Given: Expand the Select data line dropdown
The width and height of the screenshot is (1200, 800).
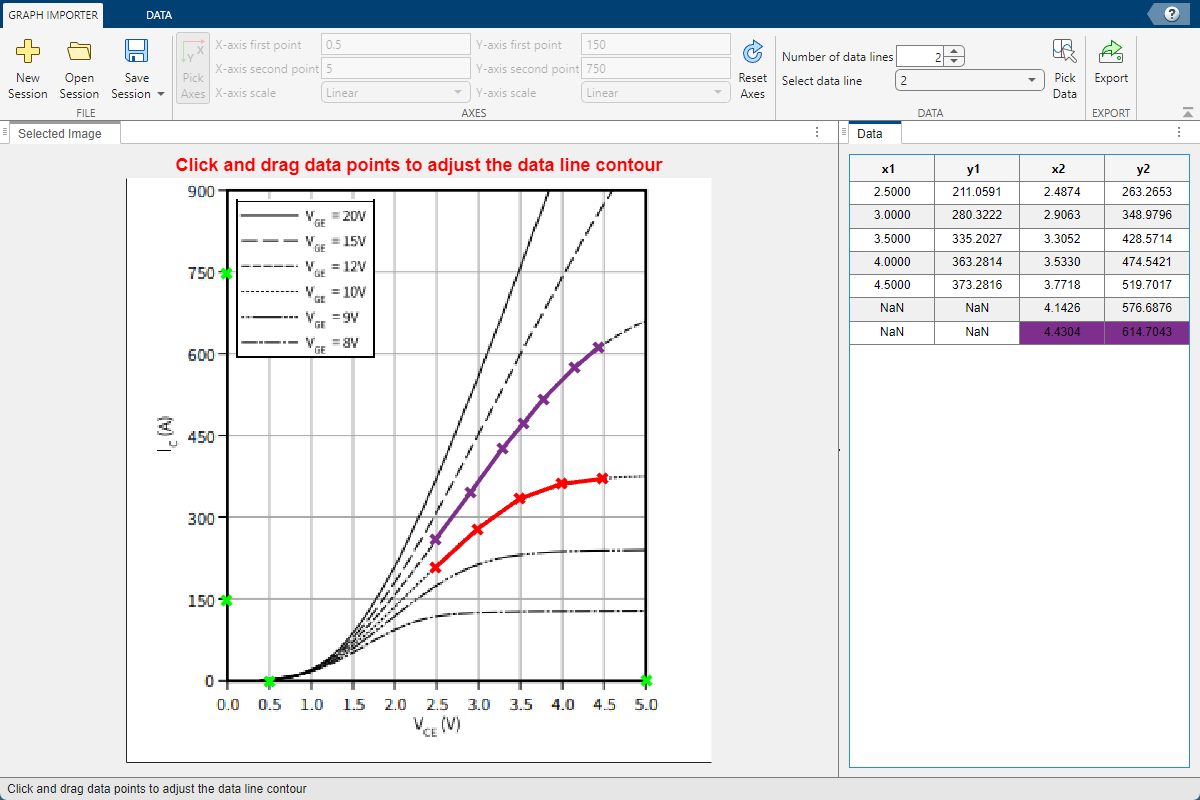Looking at the screenshot, I should pyautogui.click(x=1032, y=81).
